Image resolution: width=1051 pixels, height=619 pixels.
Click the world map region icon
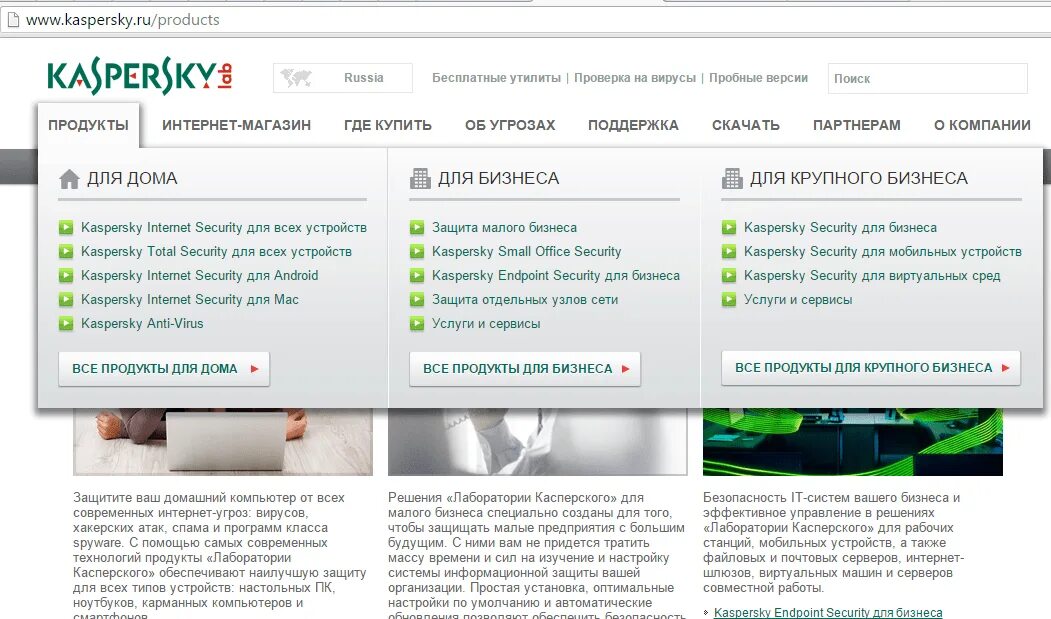(x=296, y=78)
